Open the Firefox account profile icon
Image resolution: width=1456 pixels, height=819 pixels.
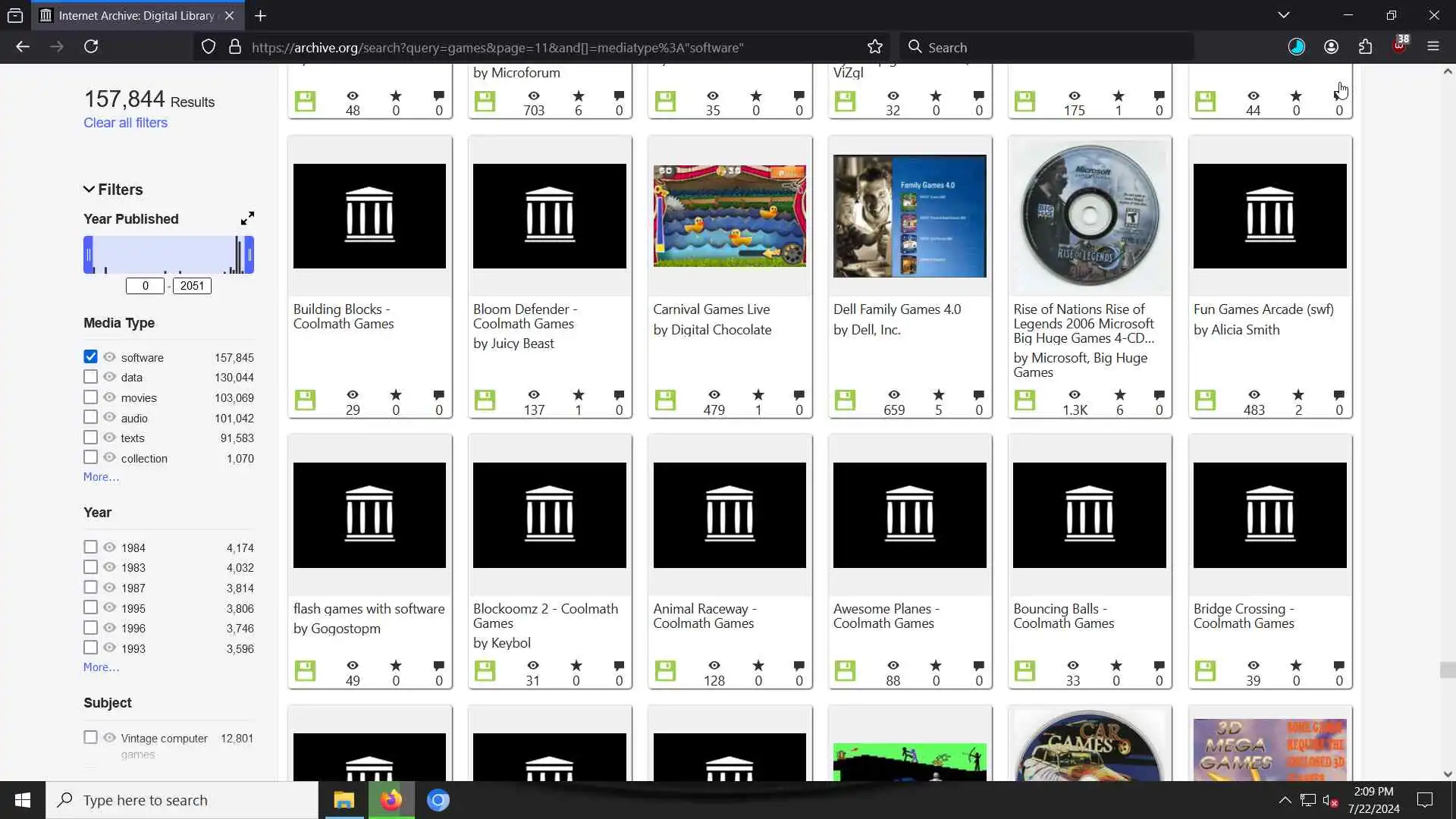tap(1331, 47)
